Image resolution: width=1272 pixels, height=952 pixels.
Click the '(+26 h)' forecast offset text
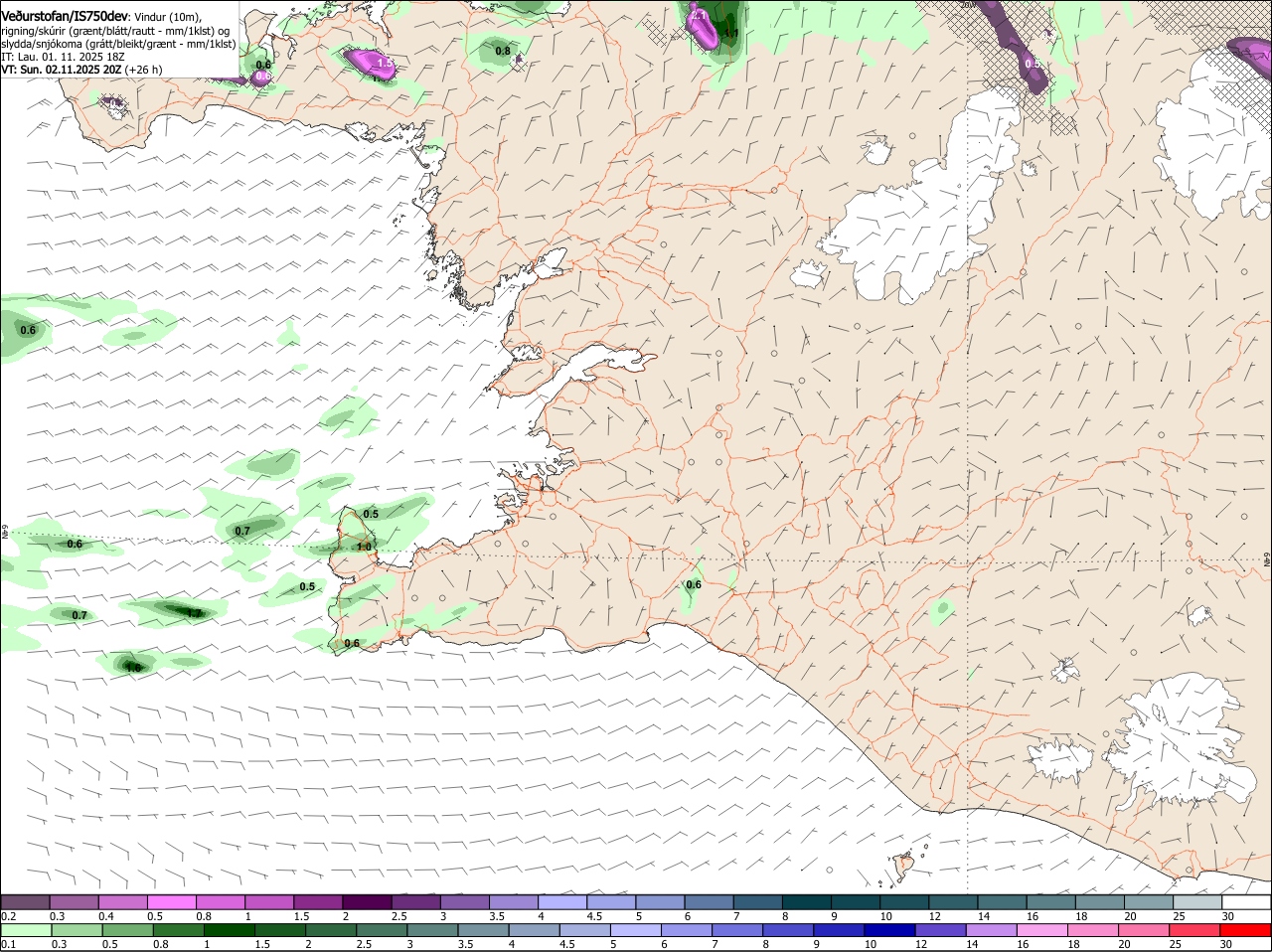[x=144, y=70]
